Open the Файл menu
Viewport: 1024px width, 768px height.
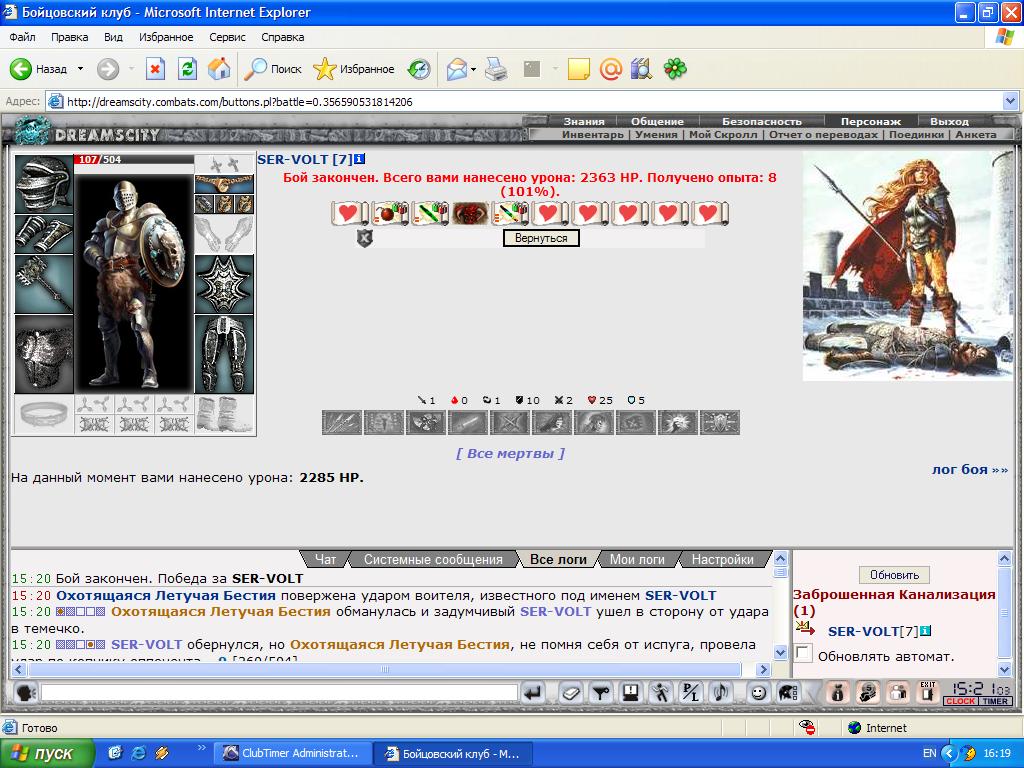[22, 37]
